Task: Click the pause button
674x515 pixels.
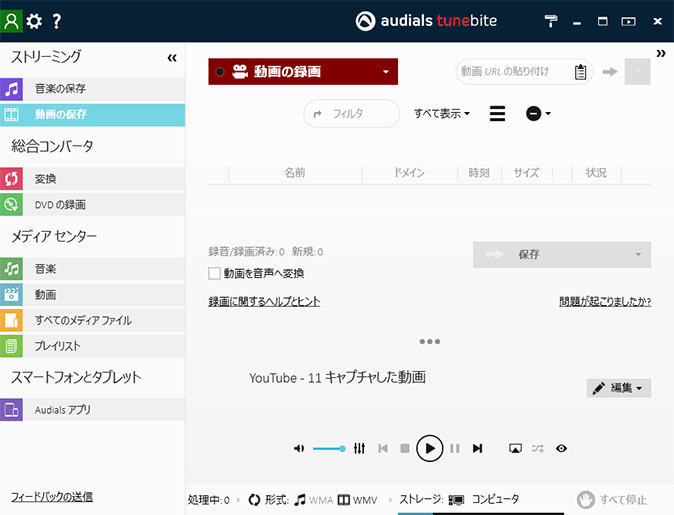Action: coord(455,448)
